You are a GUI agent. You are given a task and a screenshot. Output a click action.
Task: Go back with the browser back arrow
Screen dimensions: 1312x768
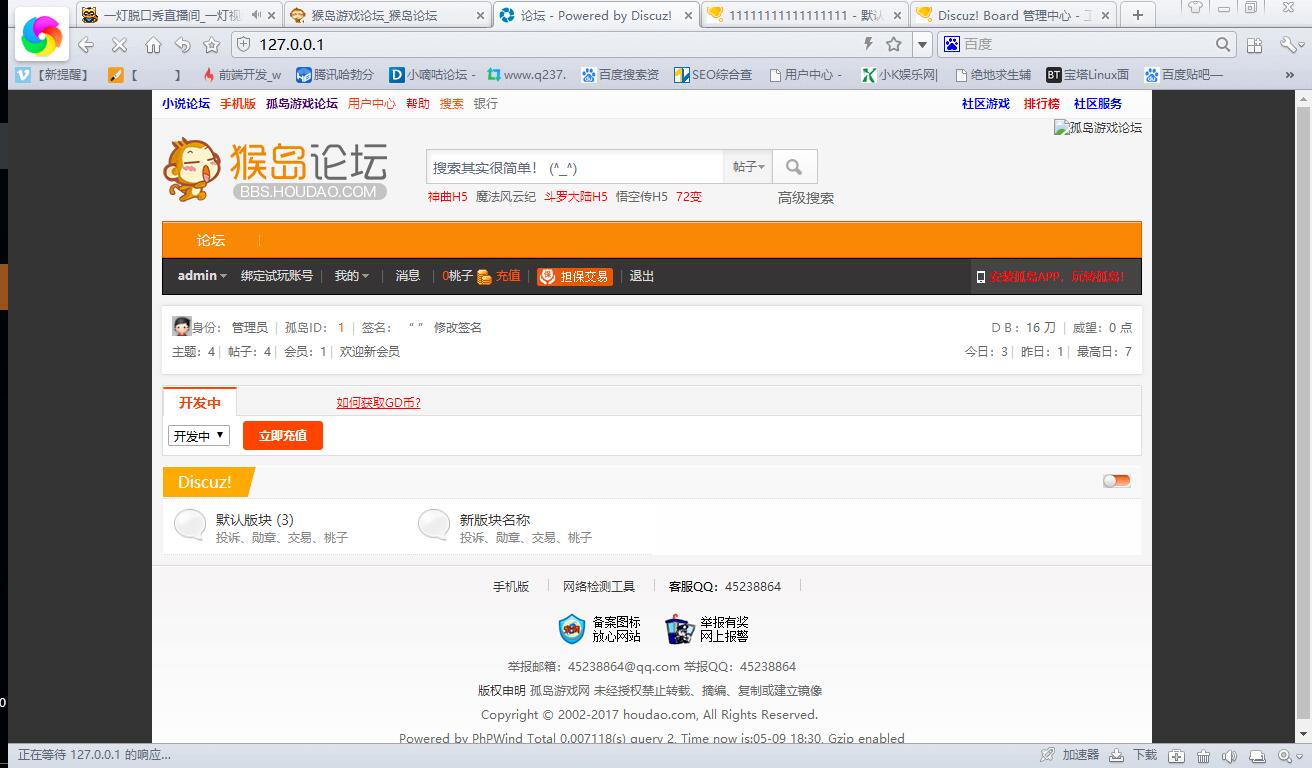coord(86,45)
